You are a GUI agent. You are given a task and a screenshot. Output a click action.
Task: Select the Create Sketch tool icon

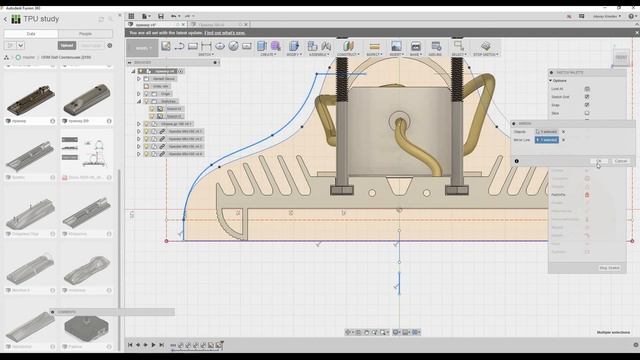[165, 46]
